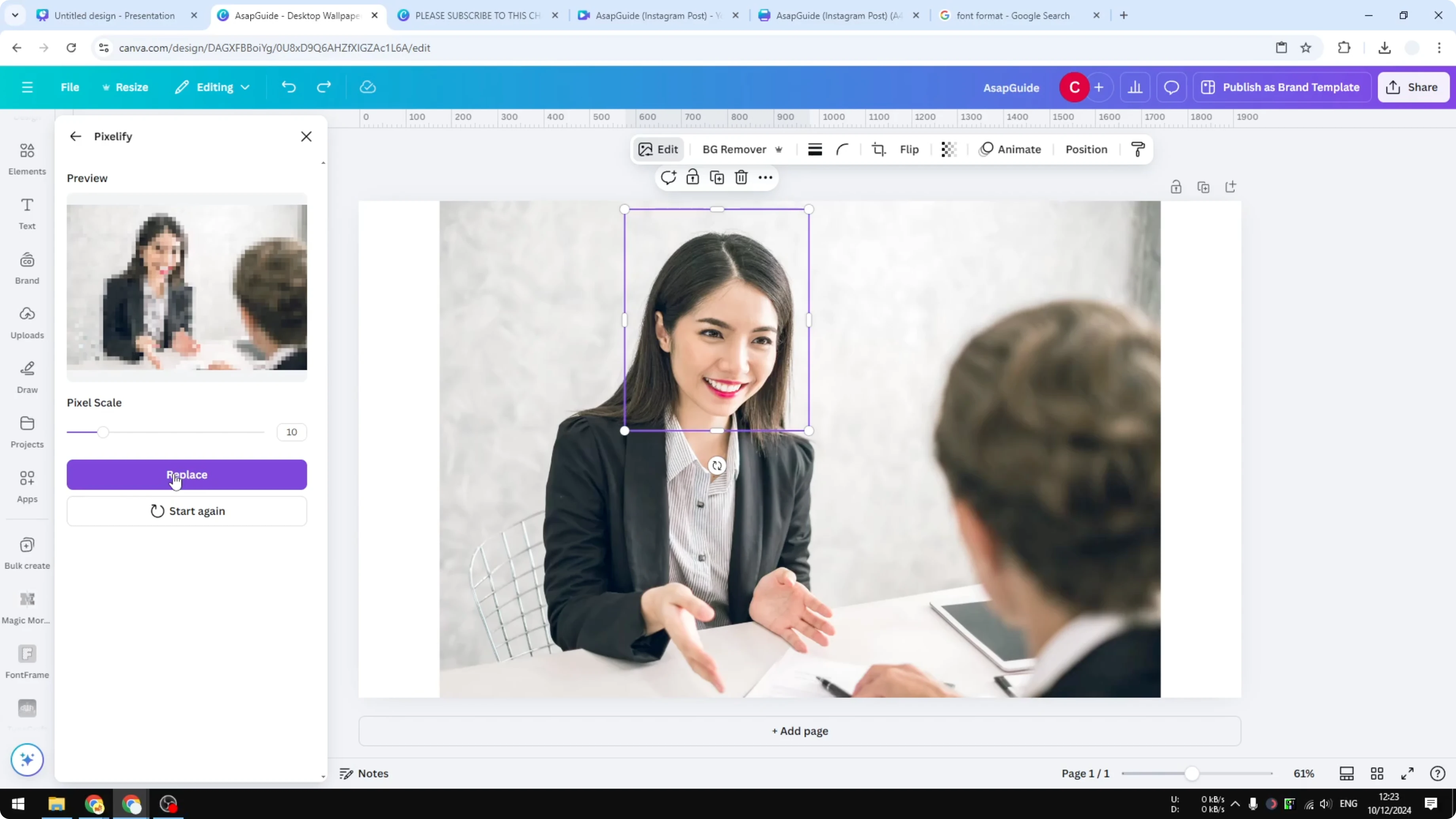Toggle the page lock near the canvas corner
The width and height of the screenshot is (1456, 819).
tap(1176, 186)
